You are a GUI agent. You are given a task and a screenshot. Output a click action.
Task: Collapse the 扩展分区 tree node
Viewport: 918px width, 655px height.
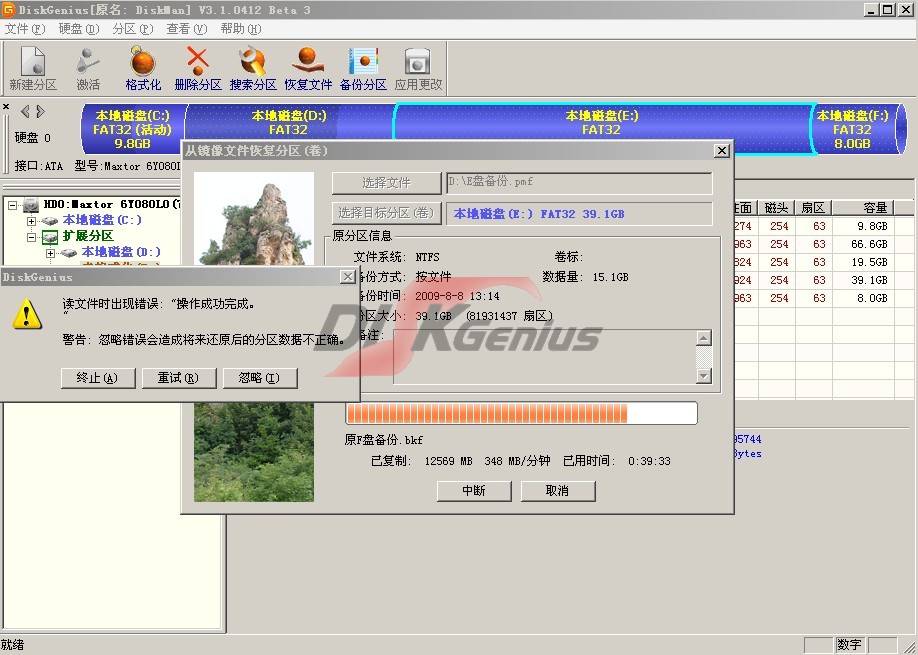tap(31, 236)
